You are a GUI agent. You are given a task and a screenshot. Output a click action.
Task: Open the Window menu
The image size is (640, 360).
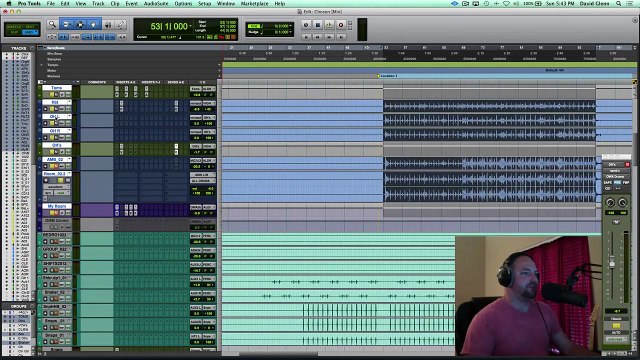(226, 3)
